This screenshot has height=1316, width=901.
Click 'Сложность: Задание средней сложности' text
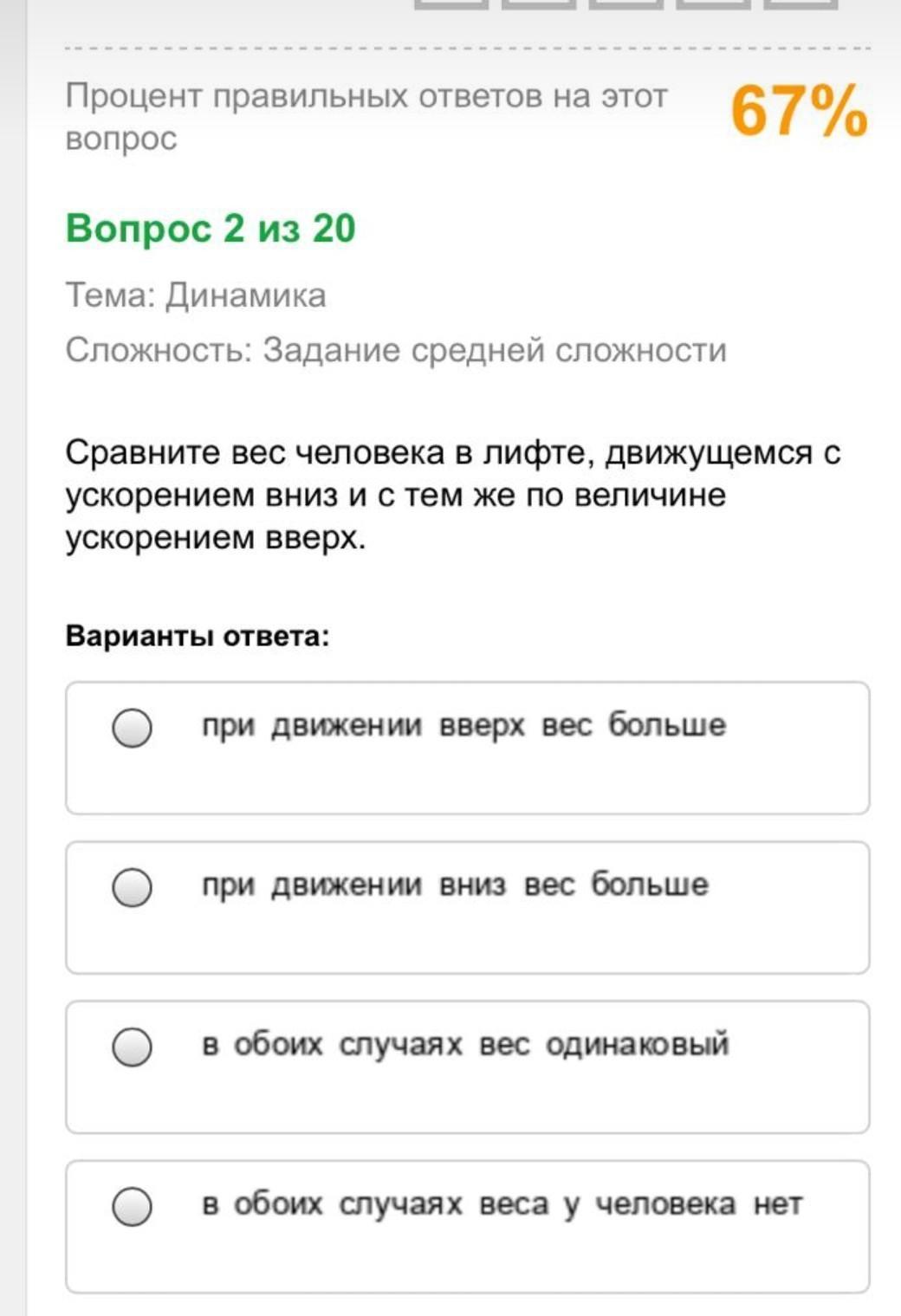[396, 350]
